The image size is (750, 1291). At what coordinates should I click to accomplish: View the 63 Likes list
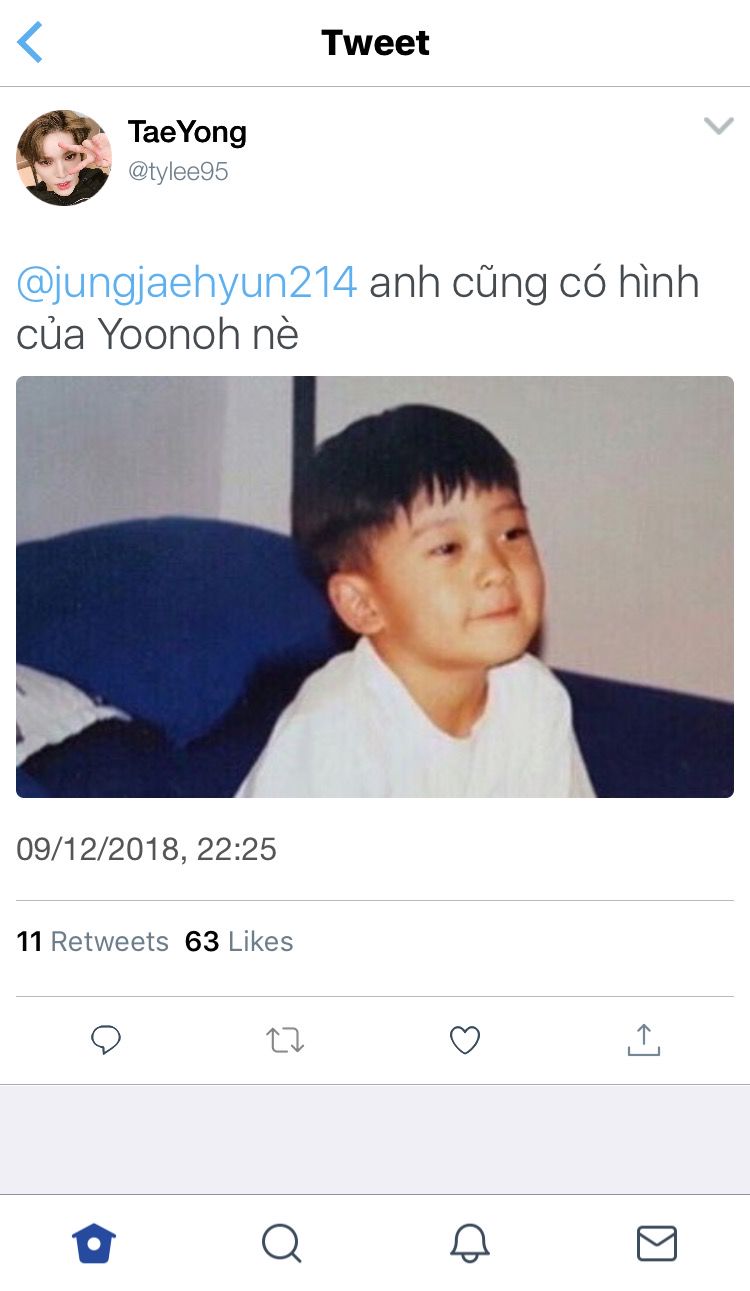coord(239,942)
